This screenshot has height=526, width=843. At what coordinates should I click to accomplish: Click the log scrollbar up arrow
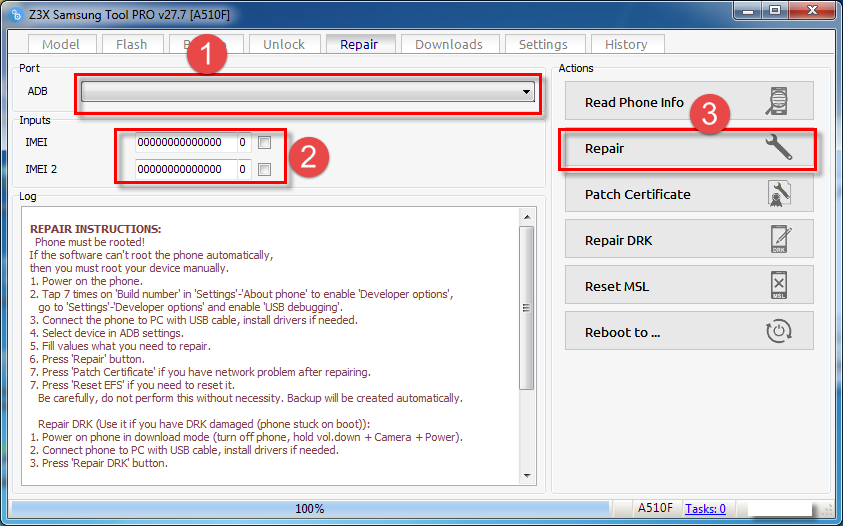[527, 217]
